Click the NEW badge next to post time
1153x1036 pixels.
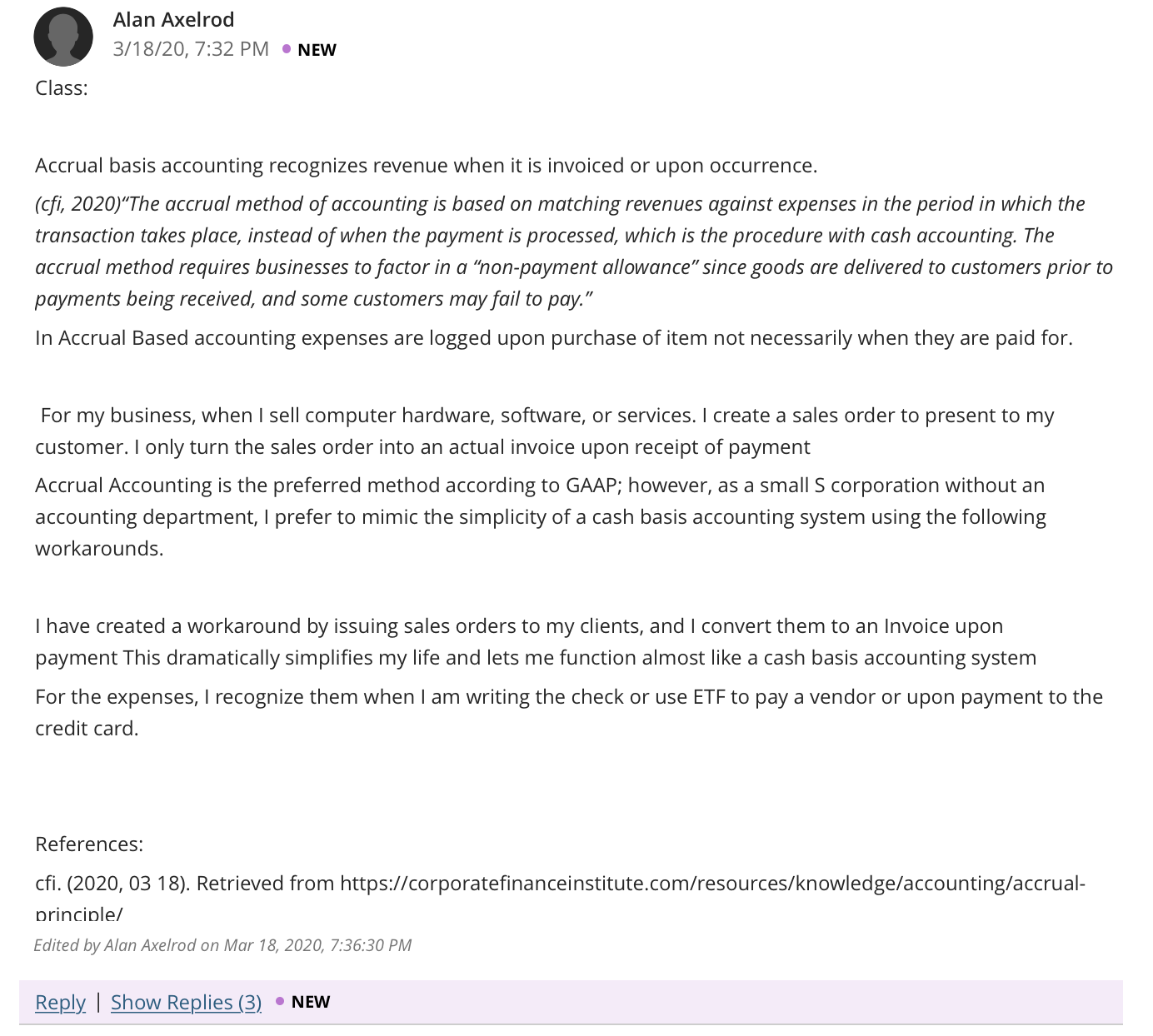[317, 50]
